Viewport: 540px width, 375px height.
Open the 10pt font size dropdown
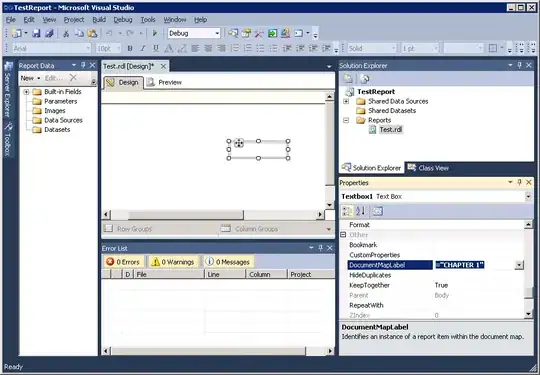[x=119, y=49]
